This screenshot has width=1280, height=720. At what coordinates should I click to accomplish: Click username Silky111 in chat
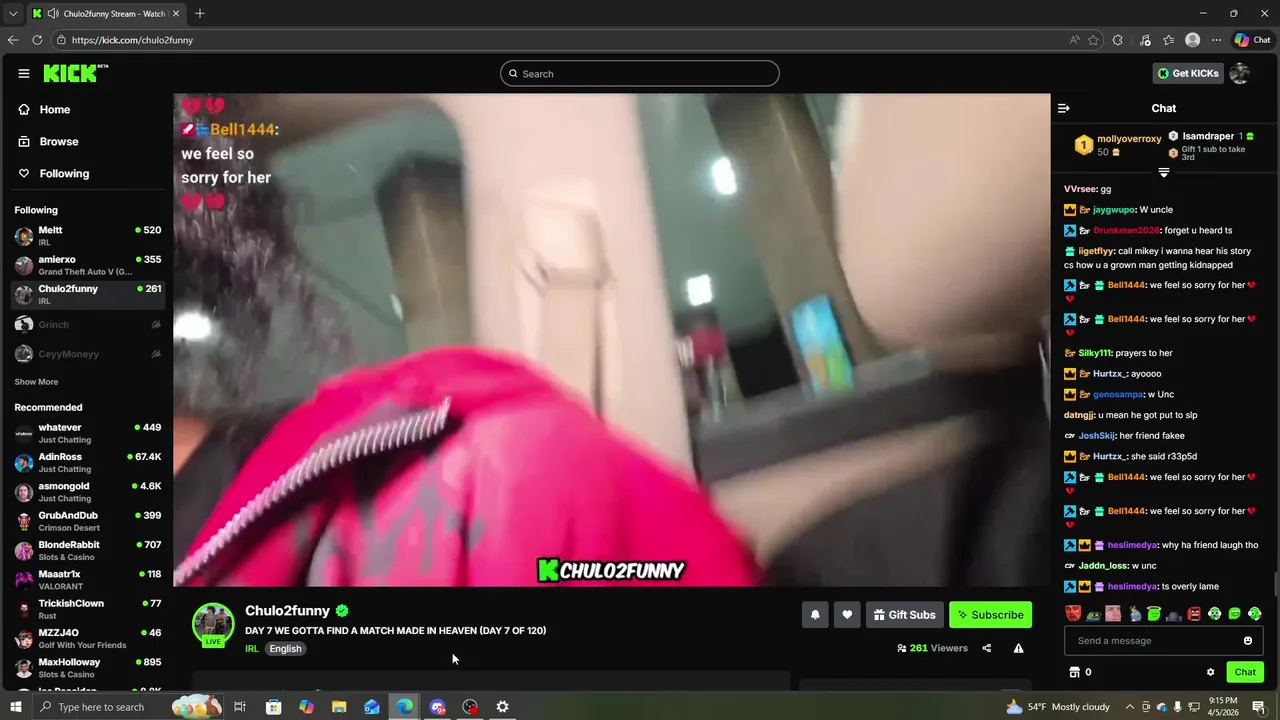1094,353
